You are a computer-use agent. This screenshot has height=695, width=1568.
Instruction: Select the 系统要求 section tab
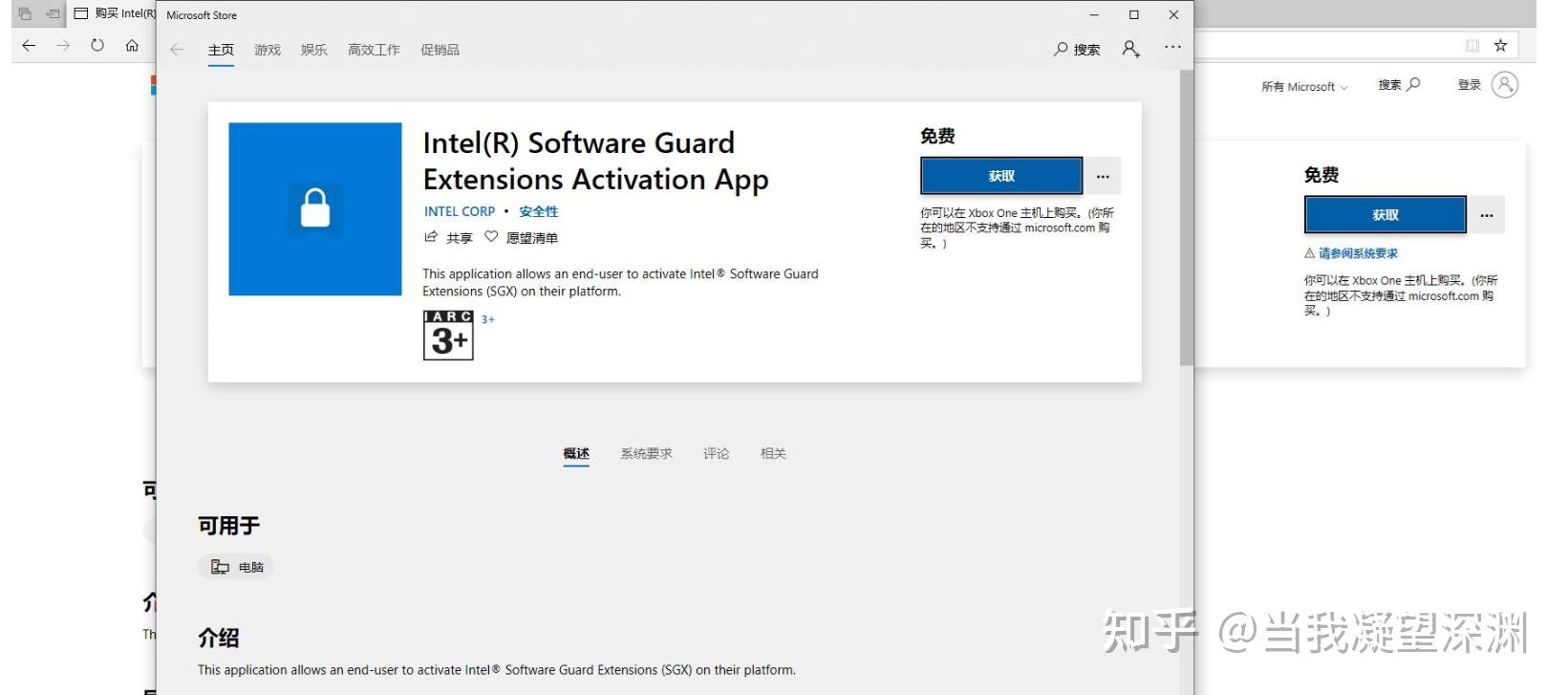tap(647, 454)
